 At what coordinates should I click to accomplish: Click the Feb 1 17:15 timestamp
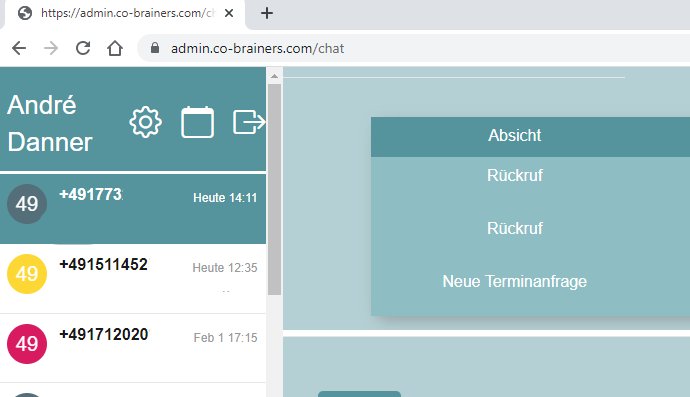tap(225, 338)
